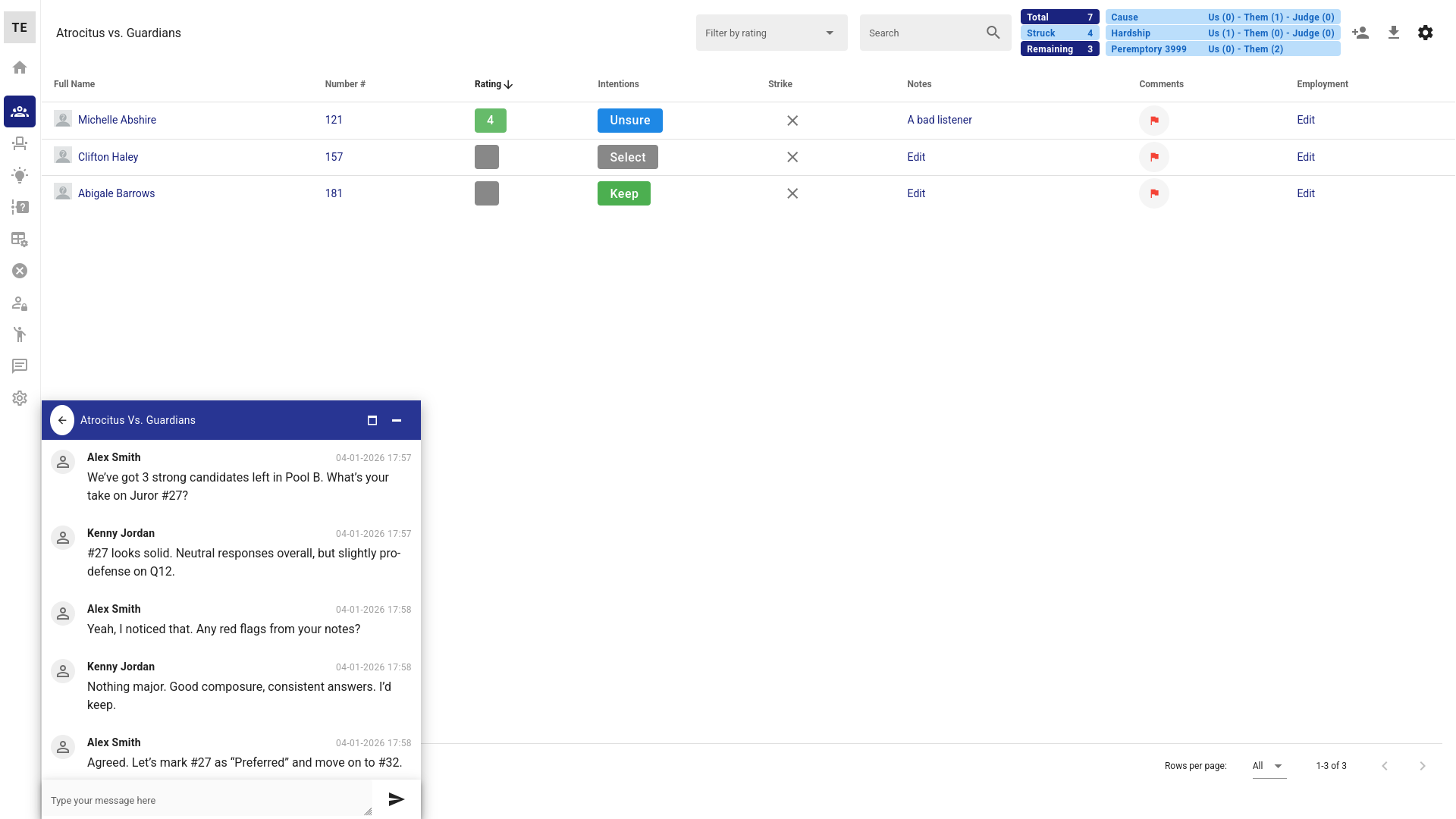Click the Peremptory 3999 stats row
This screenshot has height=819, width=1456.
(x=1222, y=49)
